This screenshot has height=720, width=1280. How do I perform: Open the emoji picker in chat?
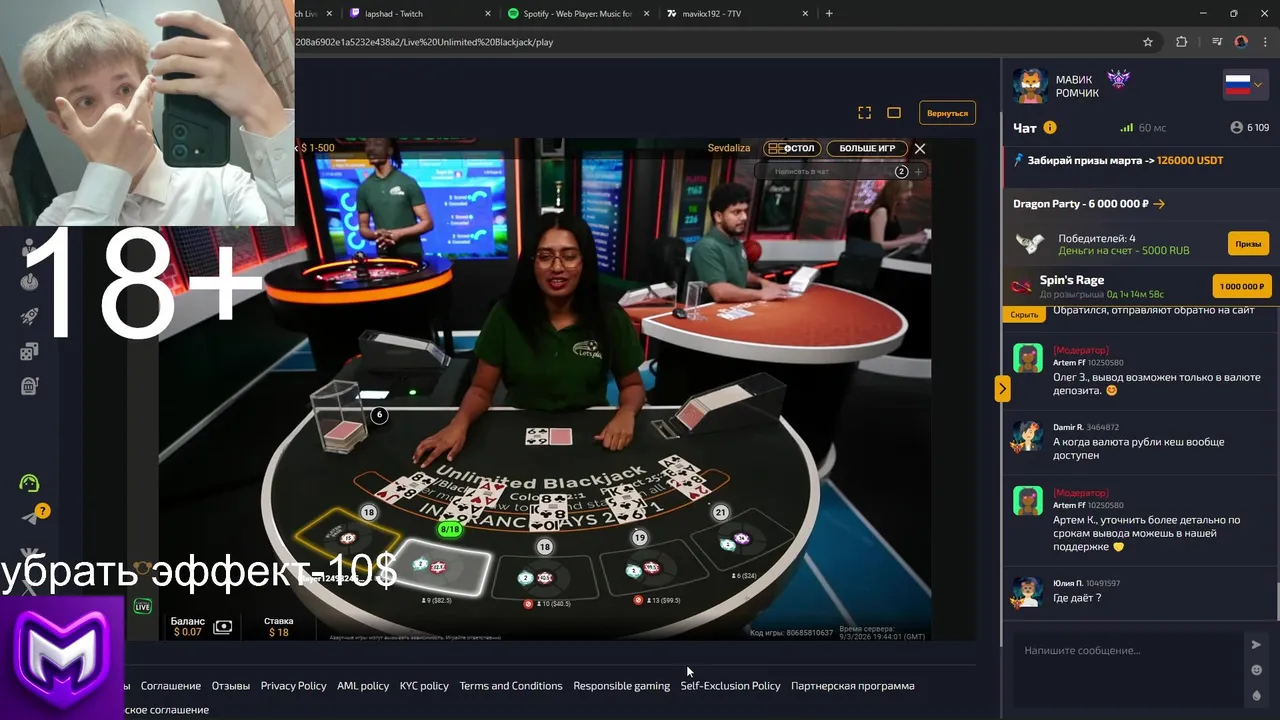pyautogui.click(x=1256, y=670)
